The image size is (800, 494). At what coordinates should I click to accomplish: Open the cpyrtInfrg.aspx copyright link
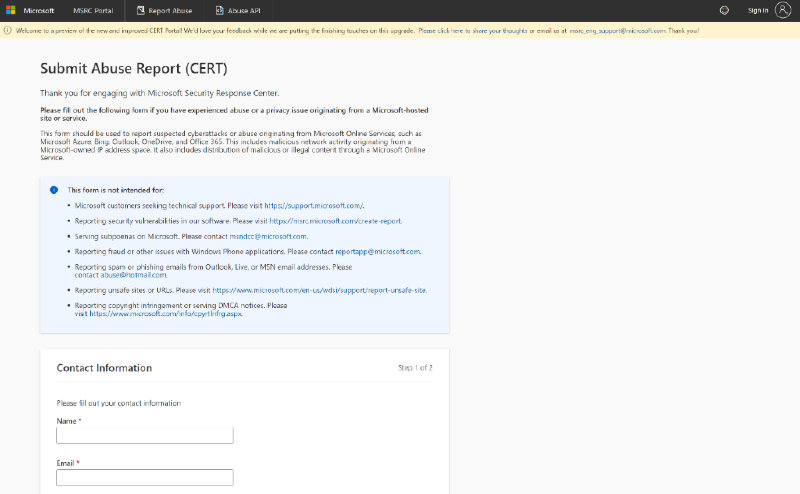166,313
